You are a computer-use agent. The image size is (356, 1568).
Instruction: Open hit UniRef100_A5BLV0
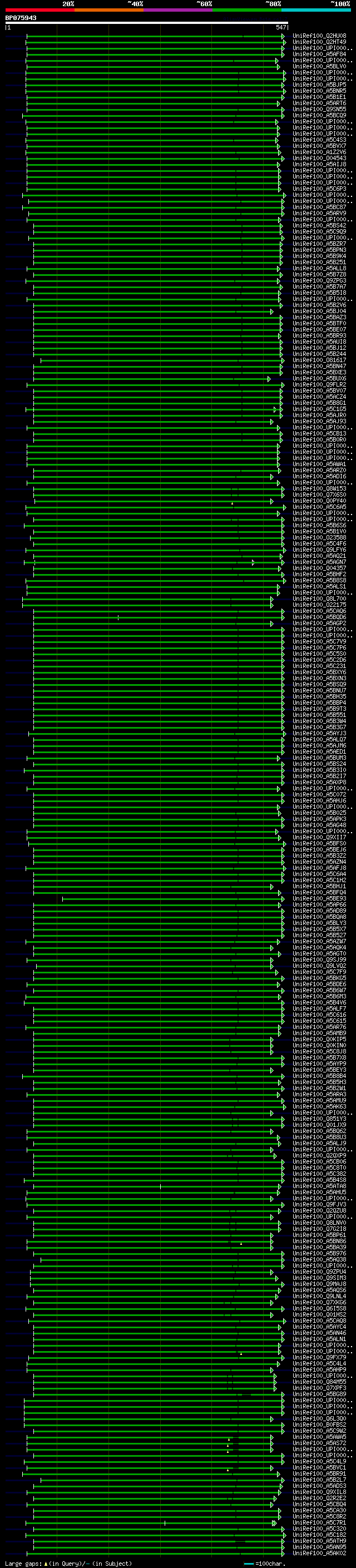coord(319,66)
